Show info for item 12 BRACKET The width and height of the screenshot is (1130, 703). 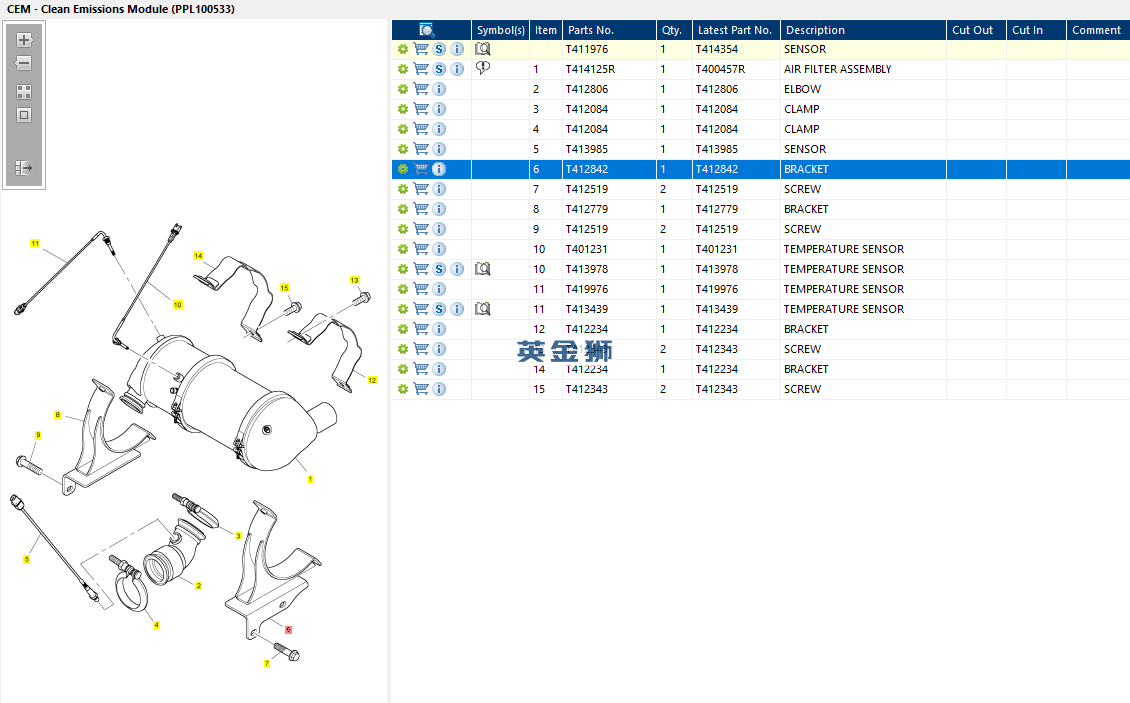point(439,329)
